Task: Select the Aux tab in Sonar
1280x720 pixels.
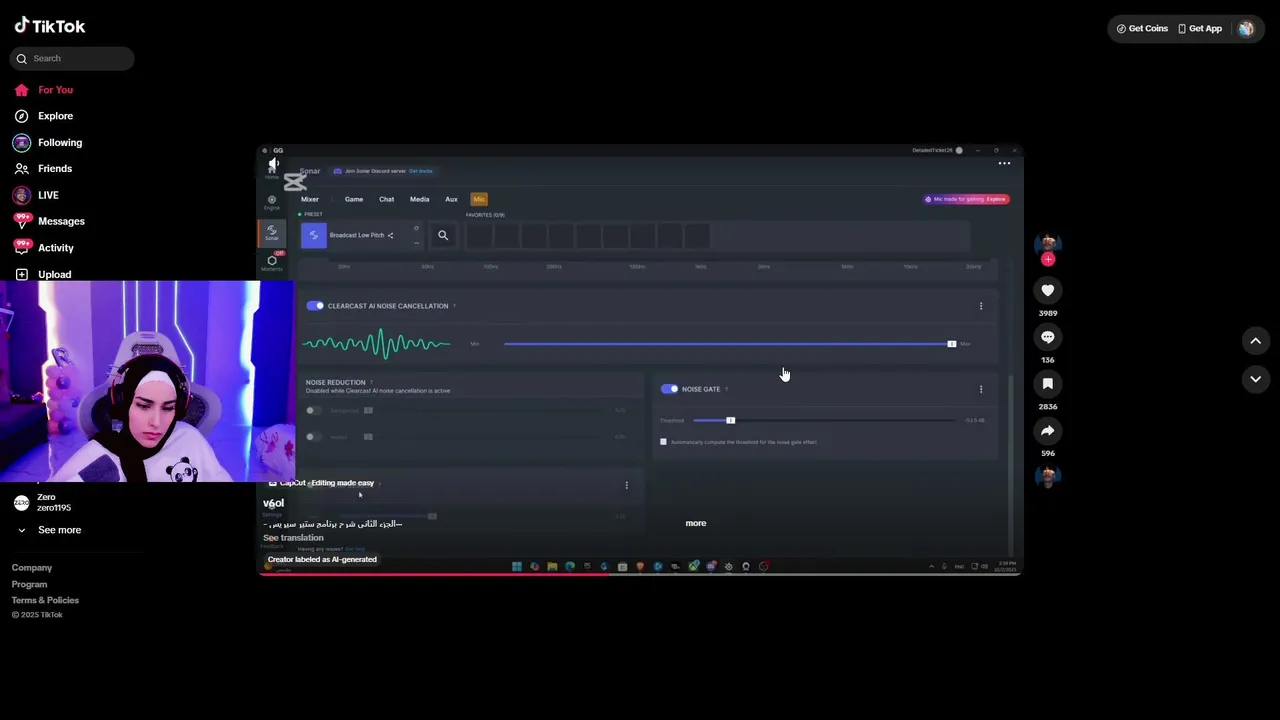Action: pos(451,199)
